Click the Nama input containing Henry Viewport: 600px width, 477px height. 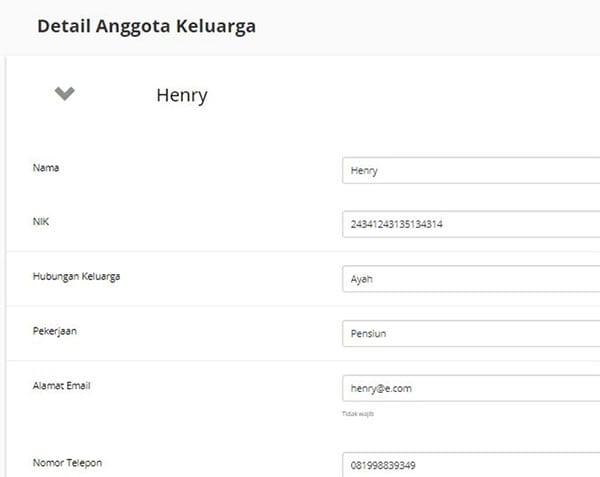point(470,171)
